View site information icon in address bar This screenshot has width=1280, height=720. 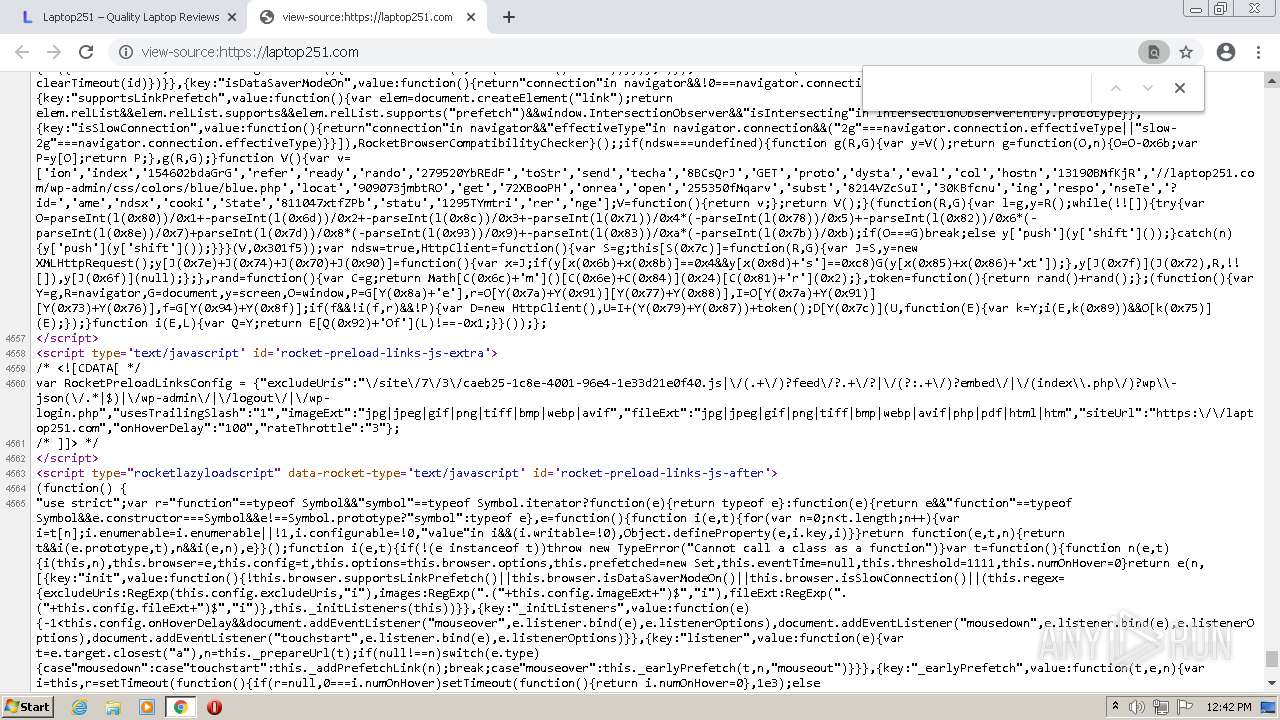[x=125, y=52]
